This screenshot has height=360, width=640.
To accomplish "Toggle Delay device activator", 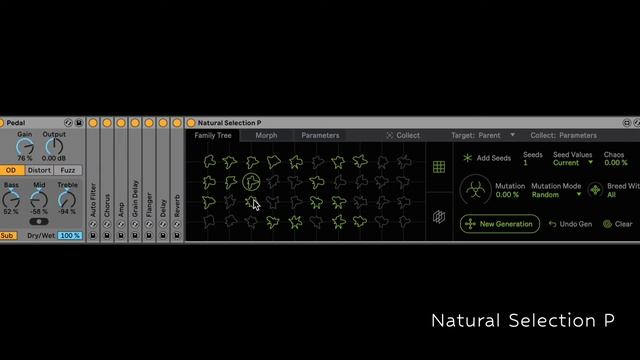I will click(163, 123).
